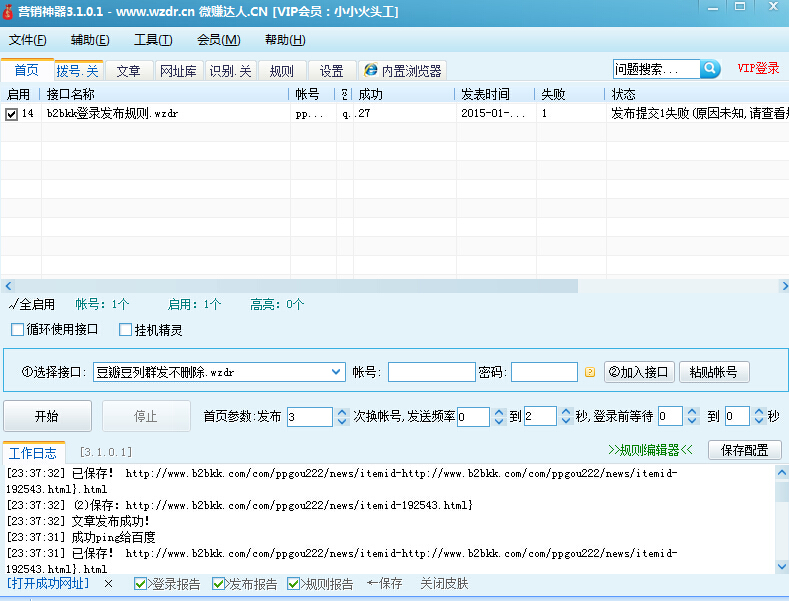Toggle the 挂机精灵 checkbox
This screenshot has width=789, height=601.
(x=125, y=329)
